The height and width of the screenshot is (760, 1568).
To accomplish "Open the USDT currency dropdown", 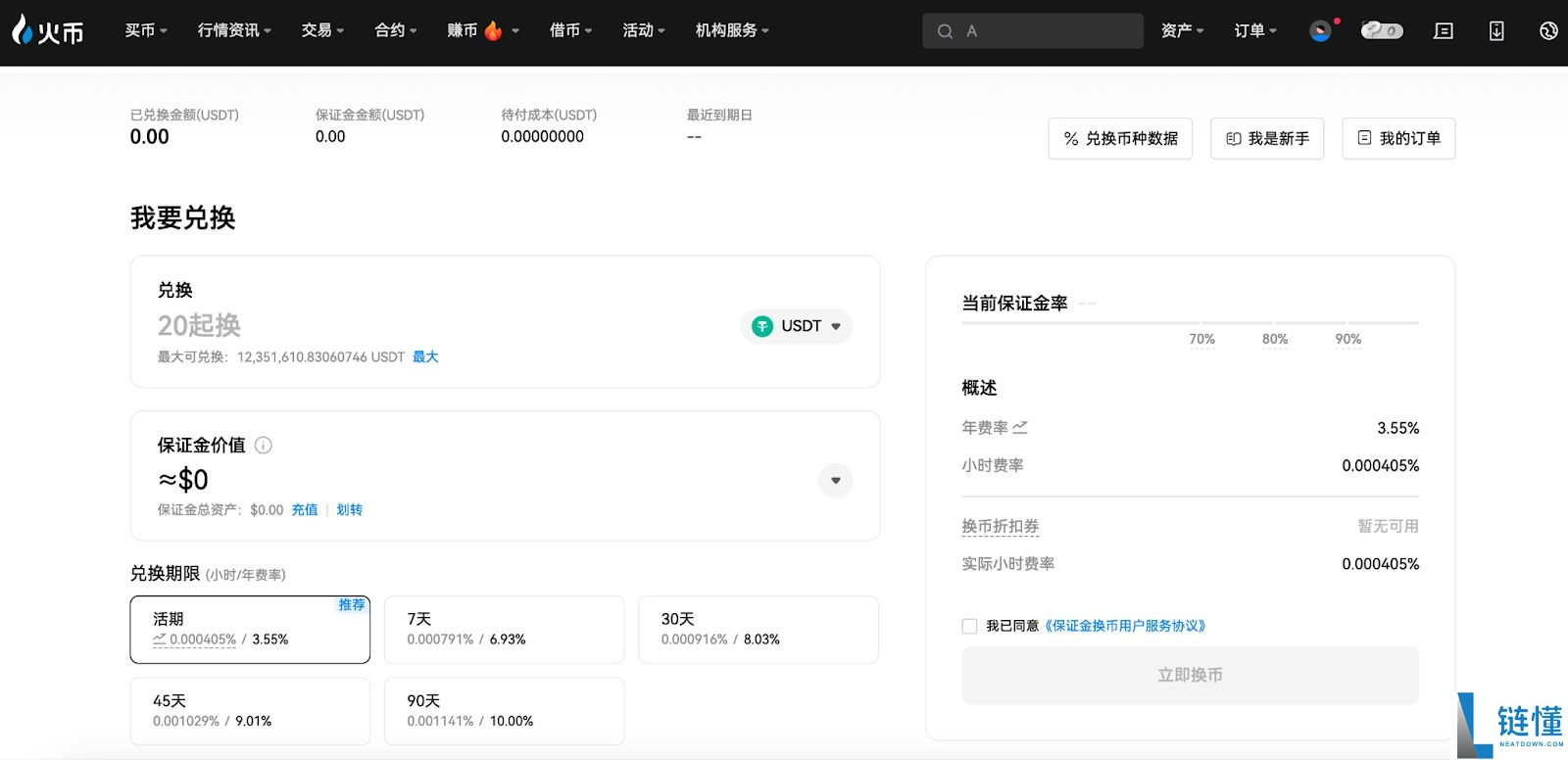I will tap(797, 326).
